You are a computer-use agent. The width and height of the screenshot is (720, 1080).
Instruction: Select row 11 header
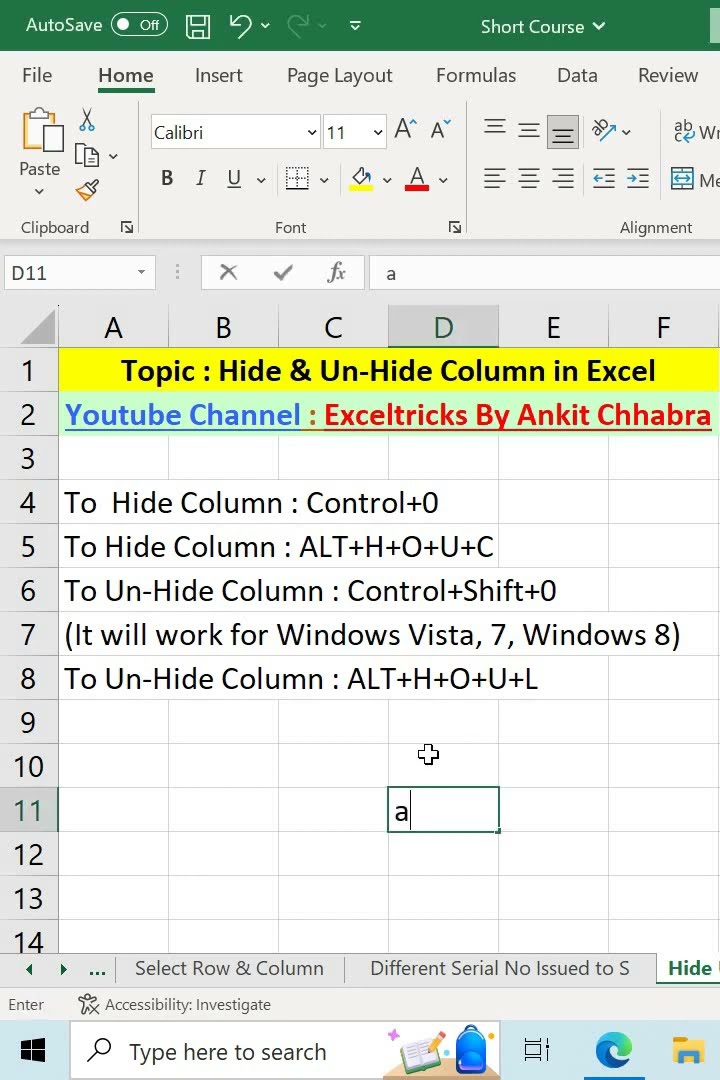[29, 810]
